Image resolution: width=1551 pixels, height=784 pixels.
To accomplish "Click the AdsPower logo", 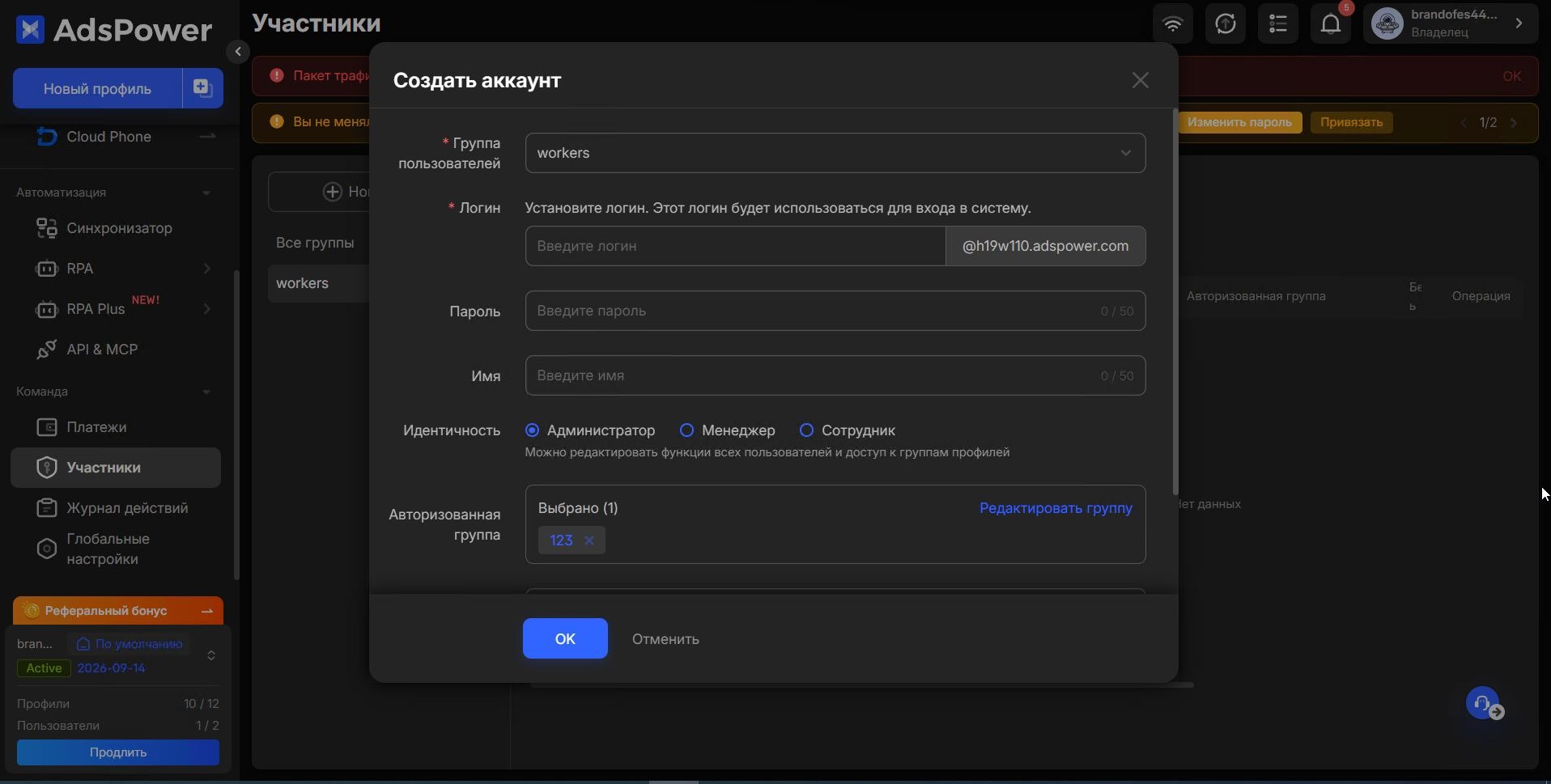I will click(x=113, y=30).
